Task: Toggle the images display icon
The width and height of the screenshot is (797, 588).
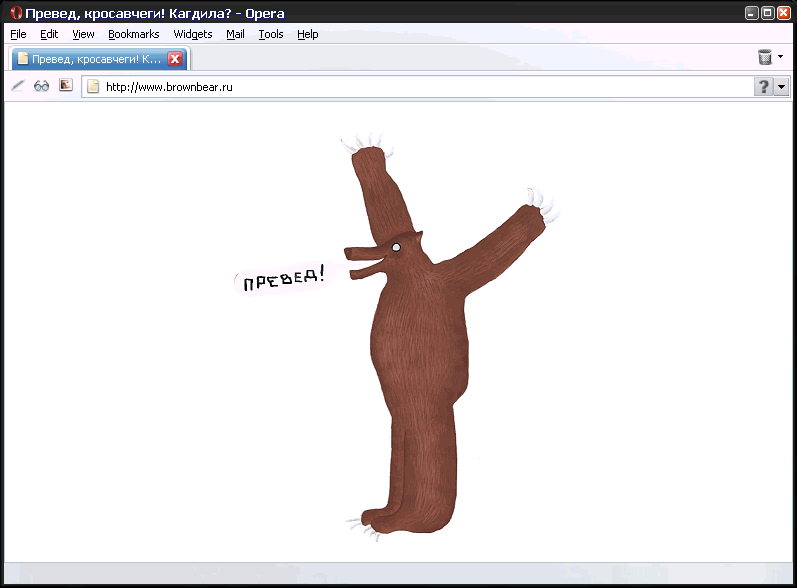Action: [66, 85]
